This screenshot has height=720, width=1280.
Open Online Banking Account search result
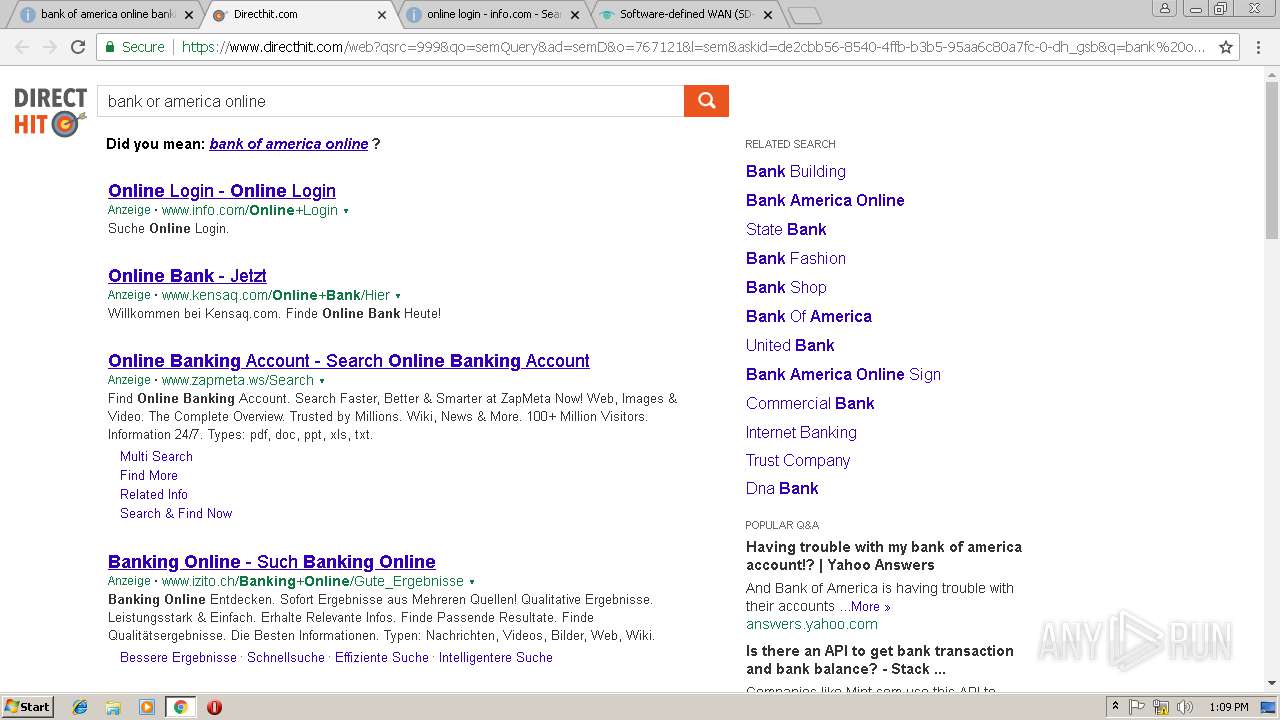click(349, 361)
